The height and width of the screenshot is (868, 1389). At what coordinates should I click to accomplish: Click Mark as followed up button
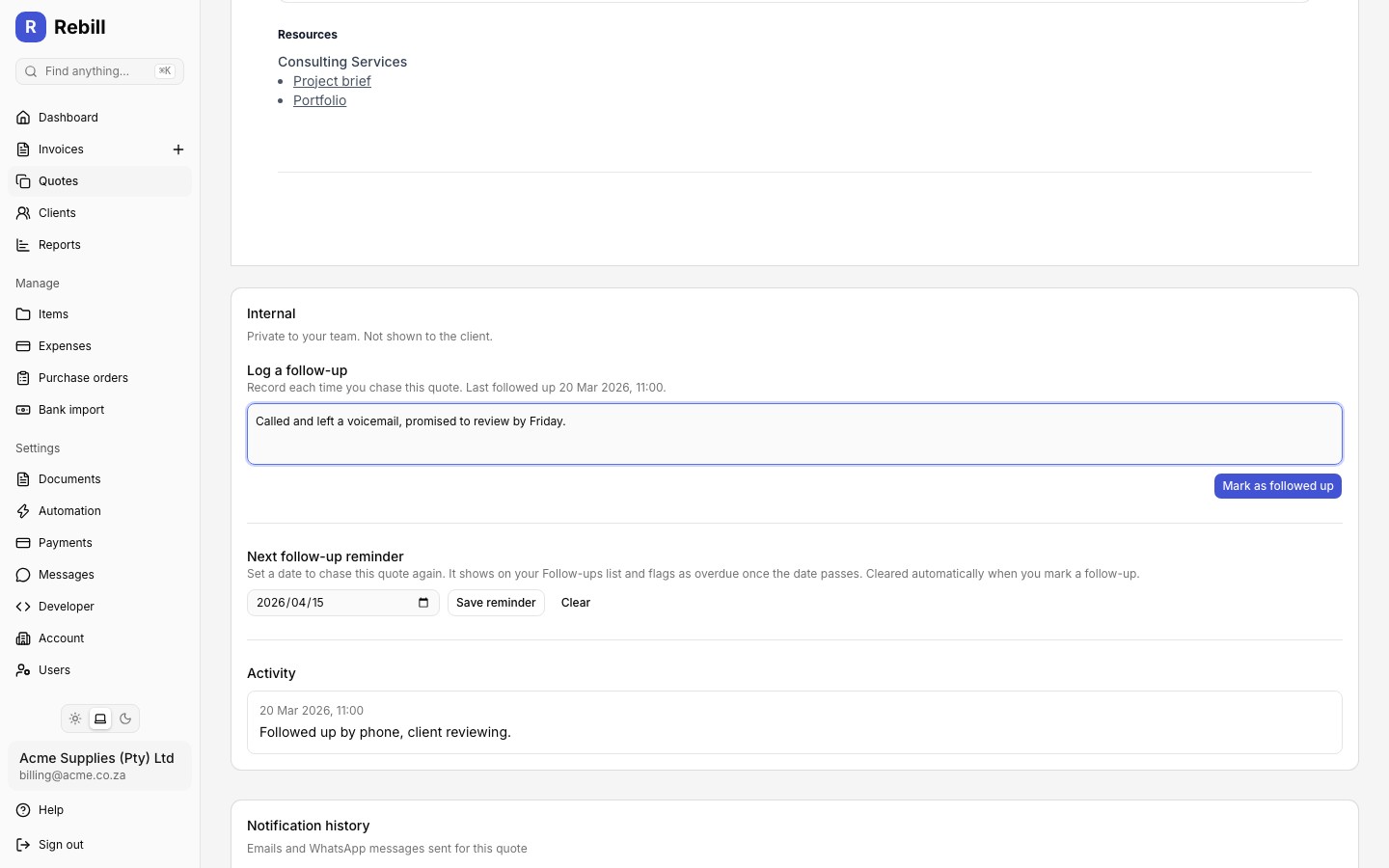1278,486
